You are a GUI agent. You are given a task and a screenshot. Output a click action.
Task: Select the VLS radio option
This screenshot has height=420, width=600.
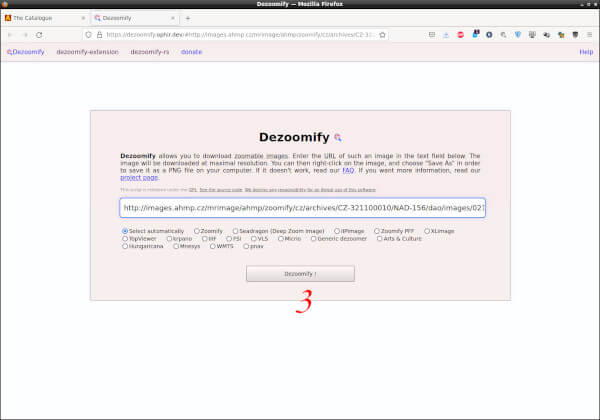[254, 239]
